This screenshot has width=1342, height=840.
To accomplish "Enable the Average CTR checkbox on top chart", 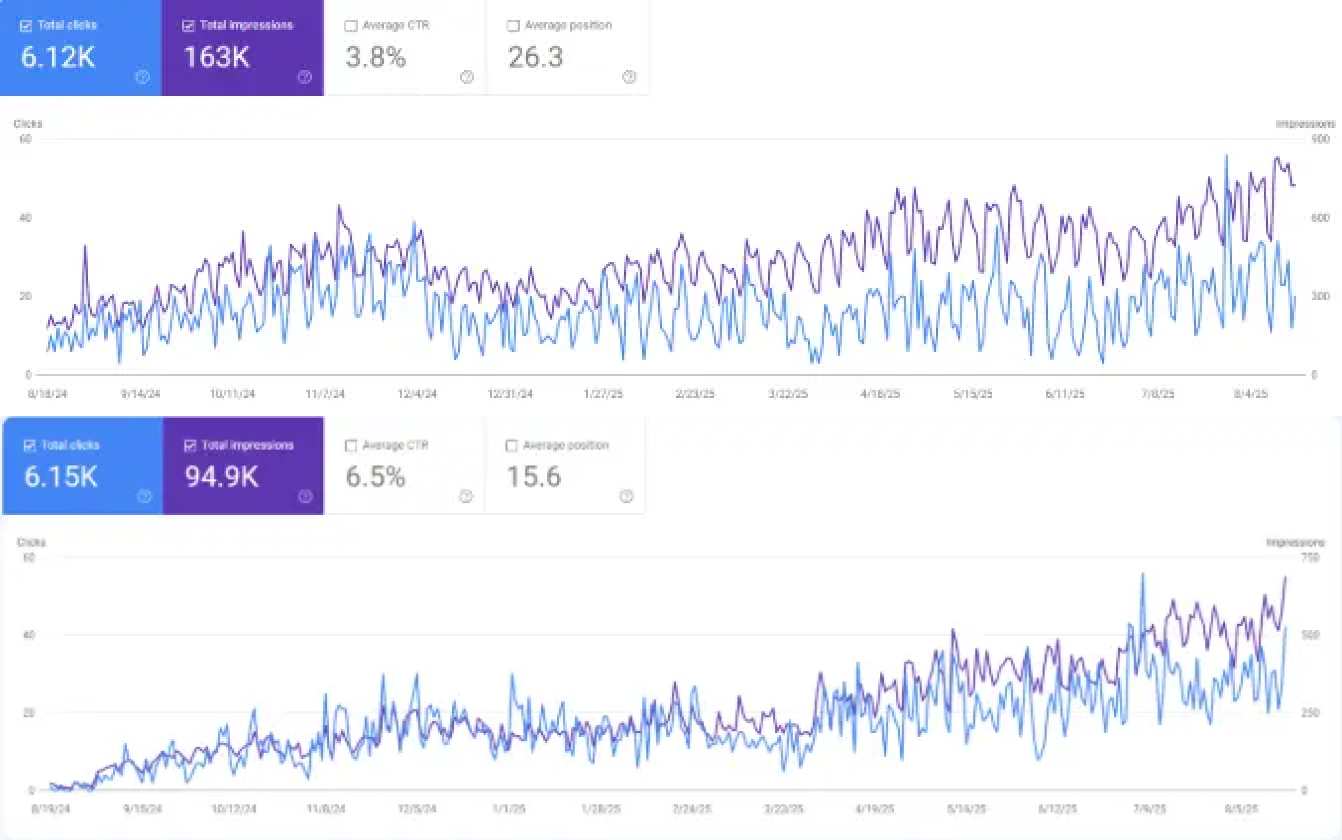I will (x=351, y=26).
